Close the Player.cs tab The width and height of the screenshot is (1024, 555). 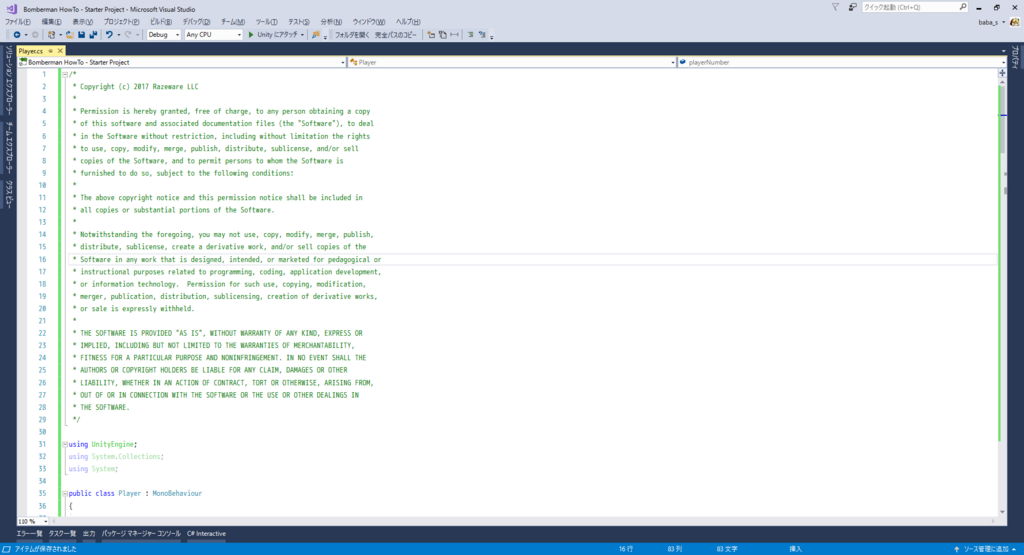(x=60, y=51)
